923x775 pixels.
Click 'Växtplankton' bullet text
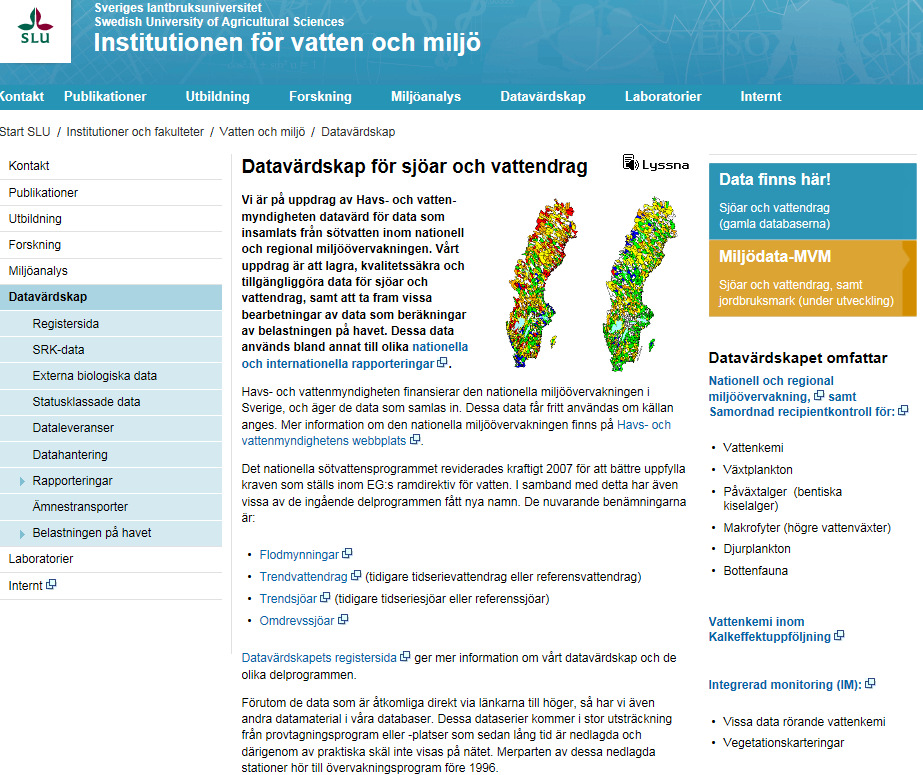(758, 470)
